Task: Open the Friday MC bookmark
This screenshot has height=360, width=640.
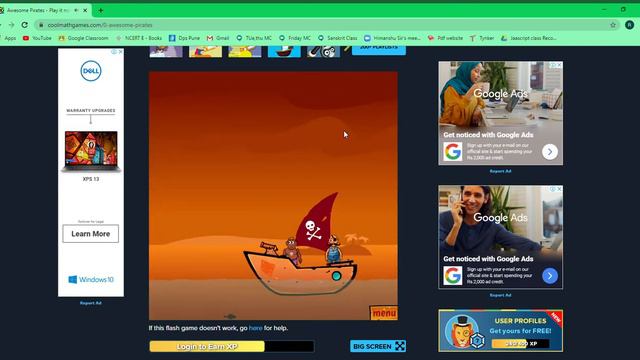Action: 295,38
